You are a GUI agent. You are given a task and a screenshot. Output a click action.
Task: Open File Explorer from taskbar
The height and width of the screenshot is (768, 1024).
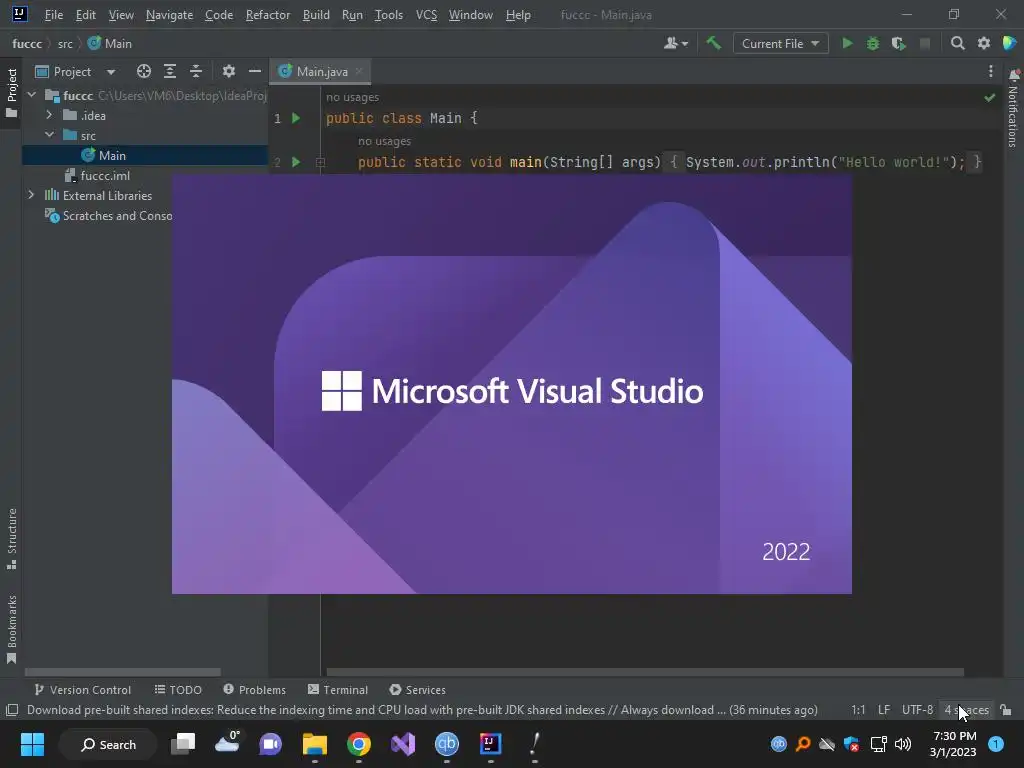(314, 744)
